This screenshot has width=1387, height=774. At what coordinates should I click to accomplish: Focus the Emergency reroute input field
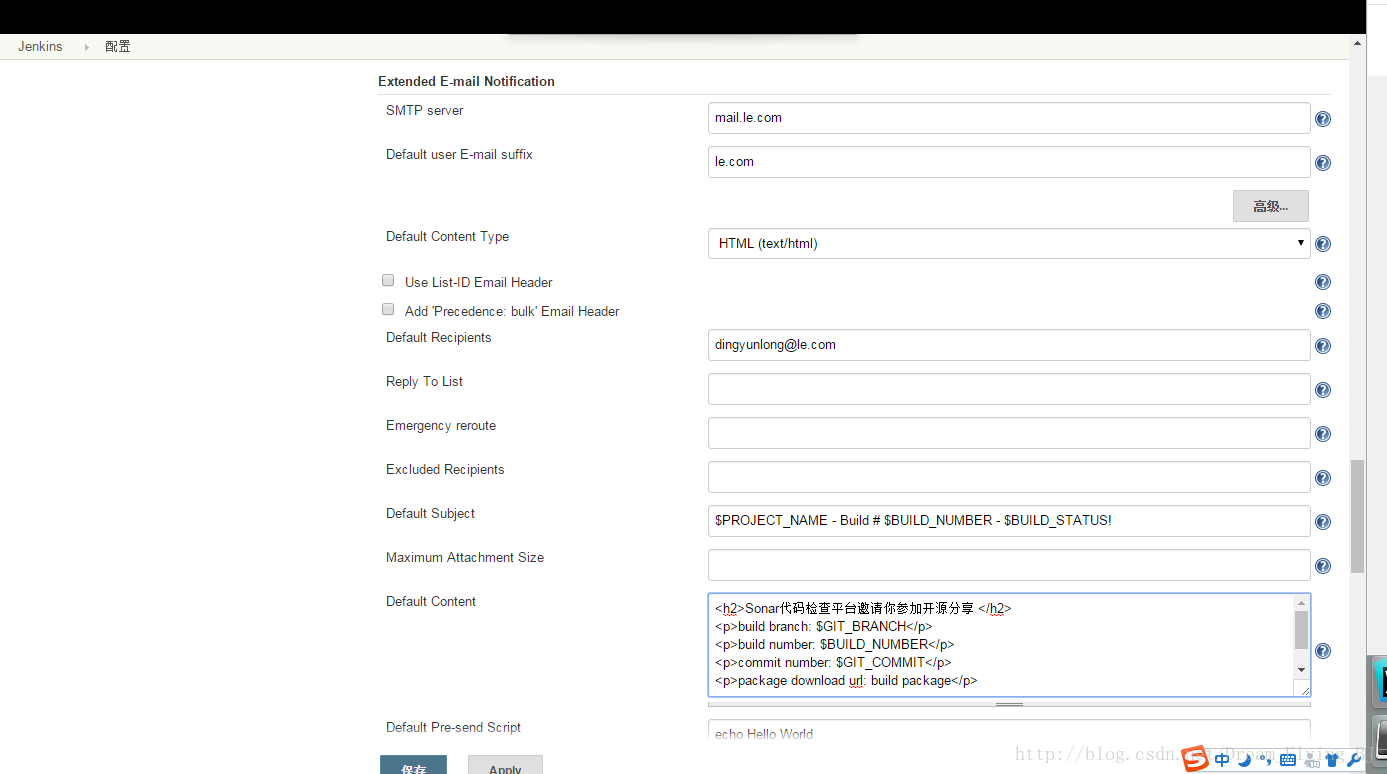(1009, 433)
